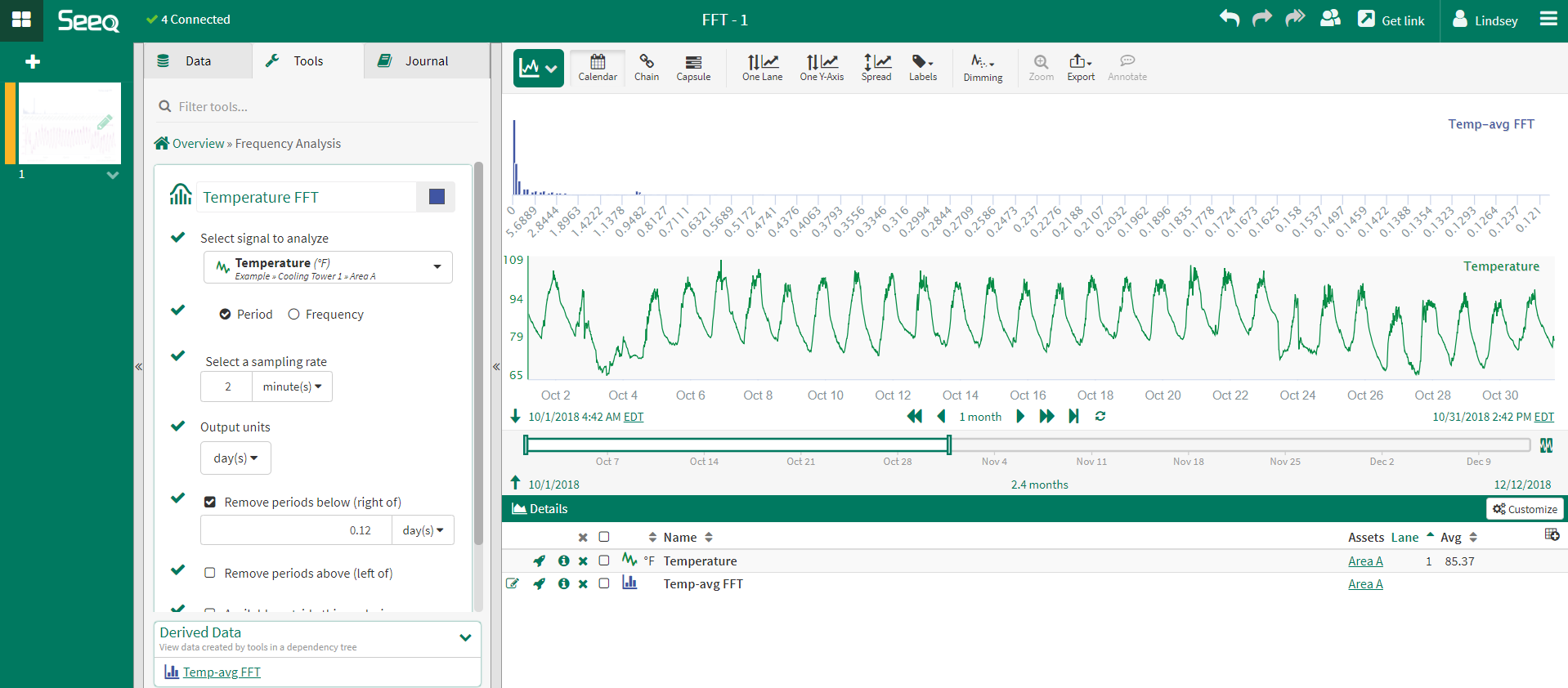
Task: Open sampling rate minute(s) unit dropdown
Action: pos(292,386)
